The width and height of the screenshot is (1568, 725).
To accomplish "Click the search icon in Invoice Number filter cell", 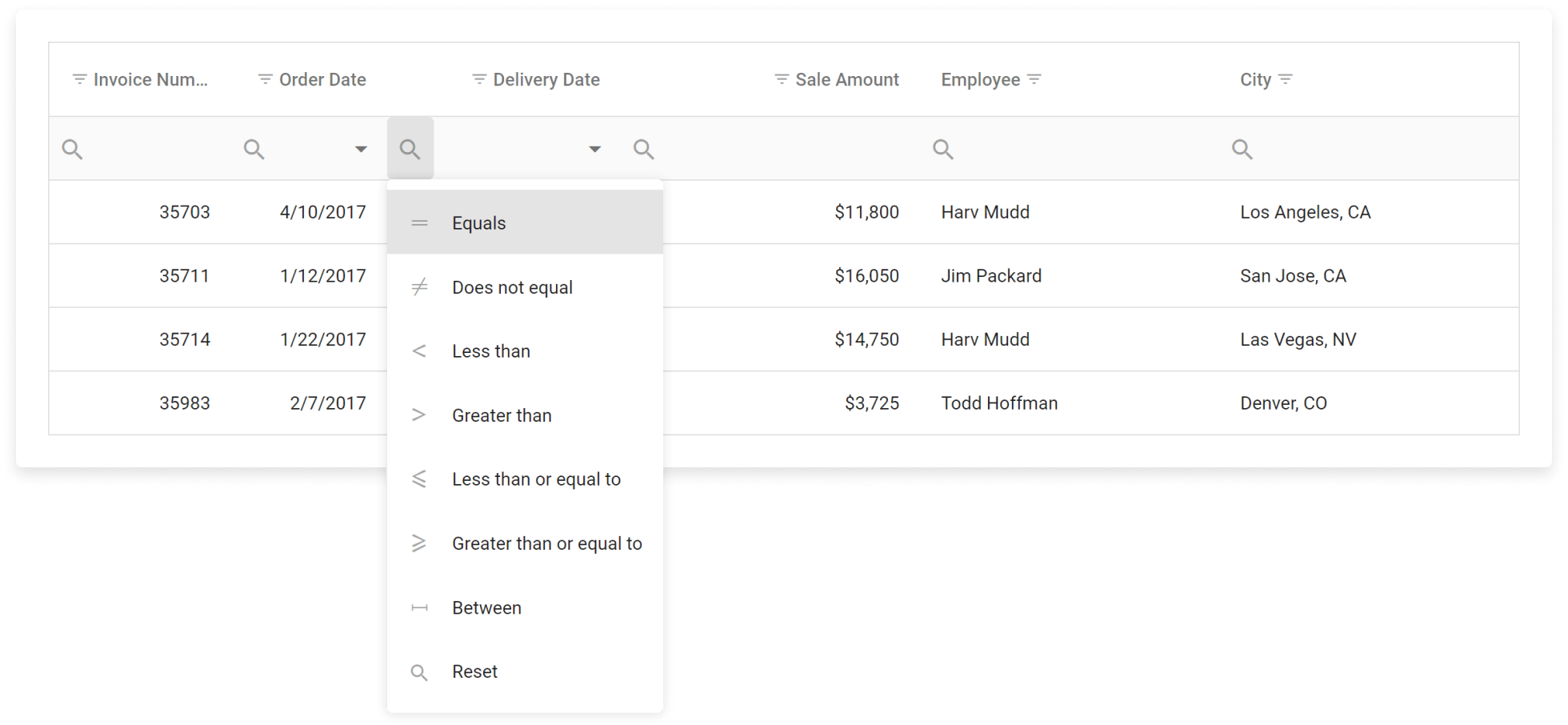I will coord(72,148).
